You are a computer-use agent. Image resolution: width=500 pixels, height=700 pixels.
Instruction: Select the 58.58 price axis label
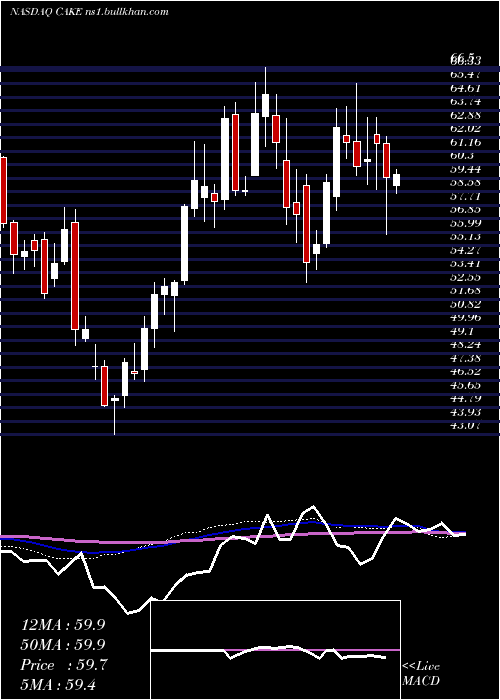pyautogui.click(x=466, y=183)
